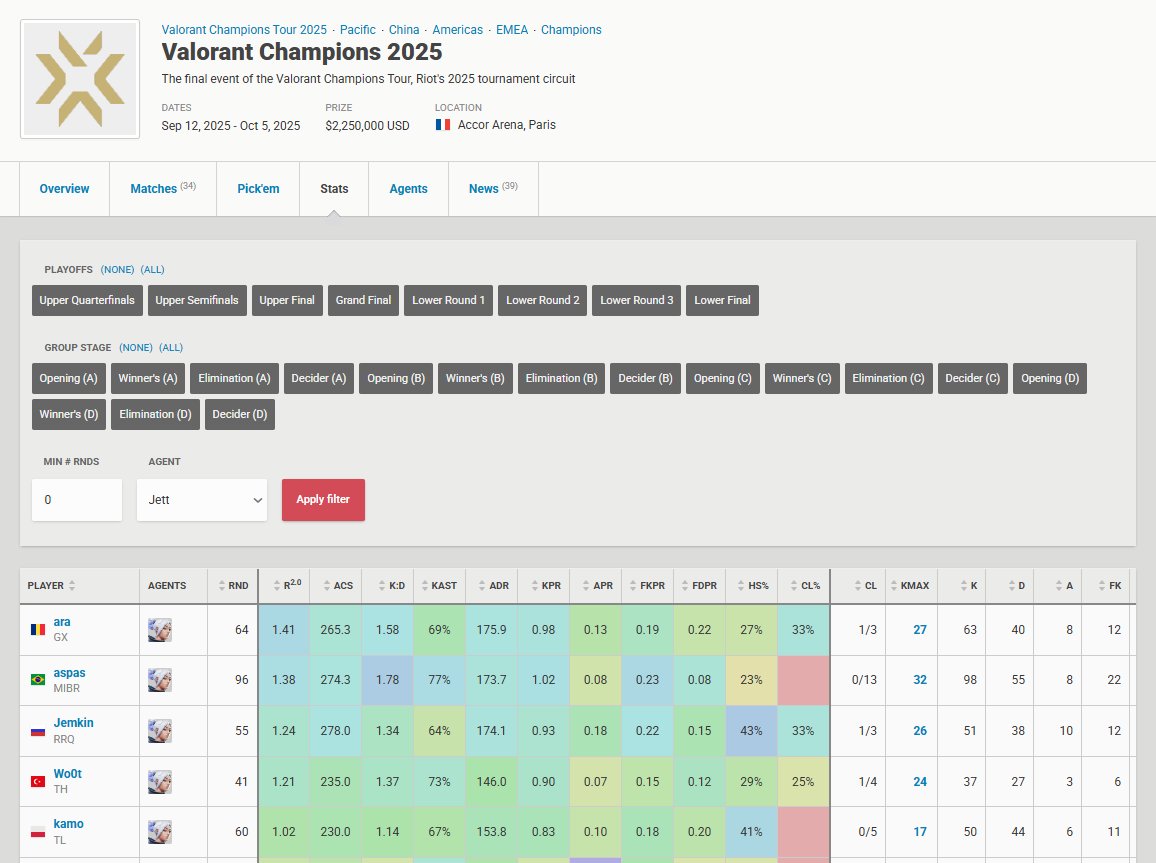The width and height of the screenshot is (1156, 863).
Task: Click Romanian flag next to ara
Action: (38, 629)
